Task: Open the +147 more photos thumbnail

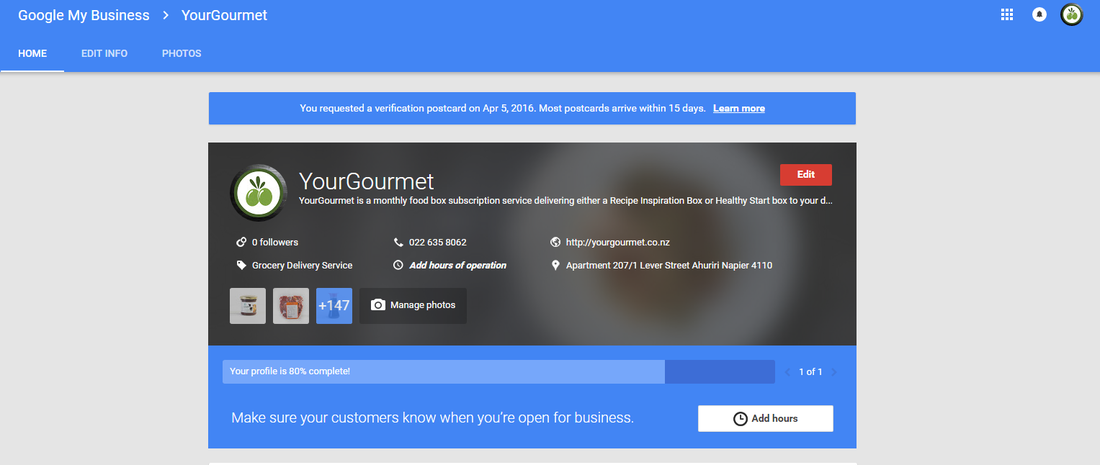Action: click(x=334, y=306)
